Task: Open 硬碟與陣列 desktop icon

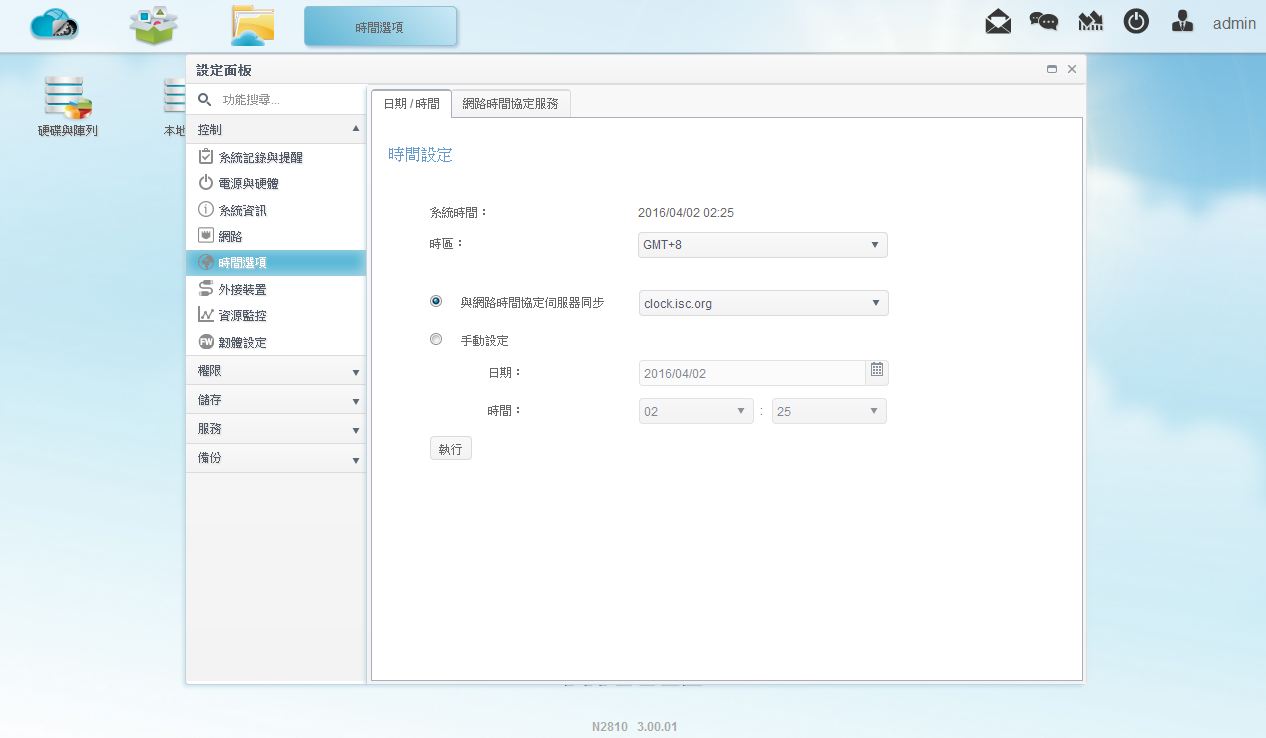Action: pos(68,106)
